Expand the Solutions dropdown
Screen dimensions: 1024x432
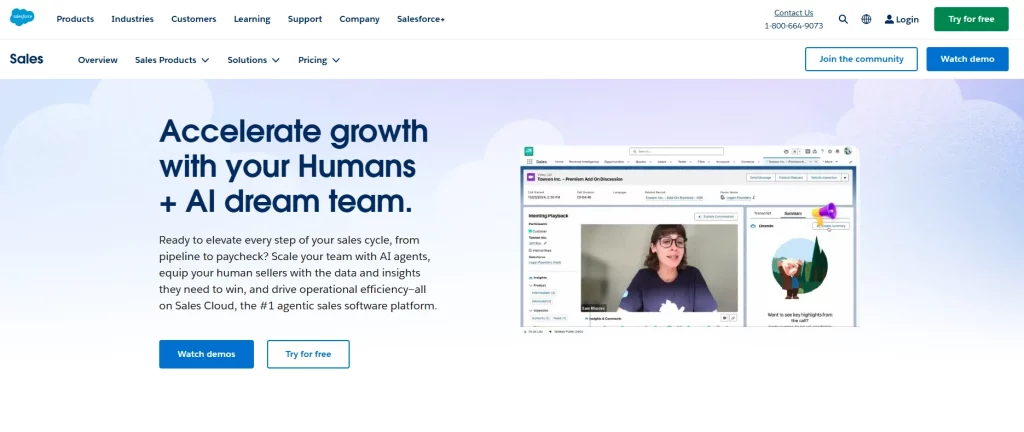(x=253, y=59)
